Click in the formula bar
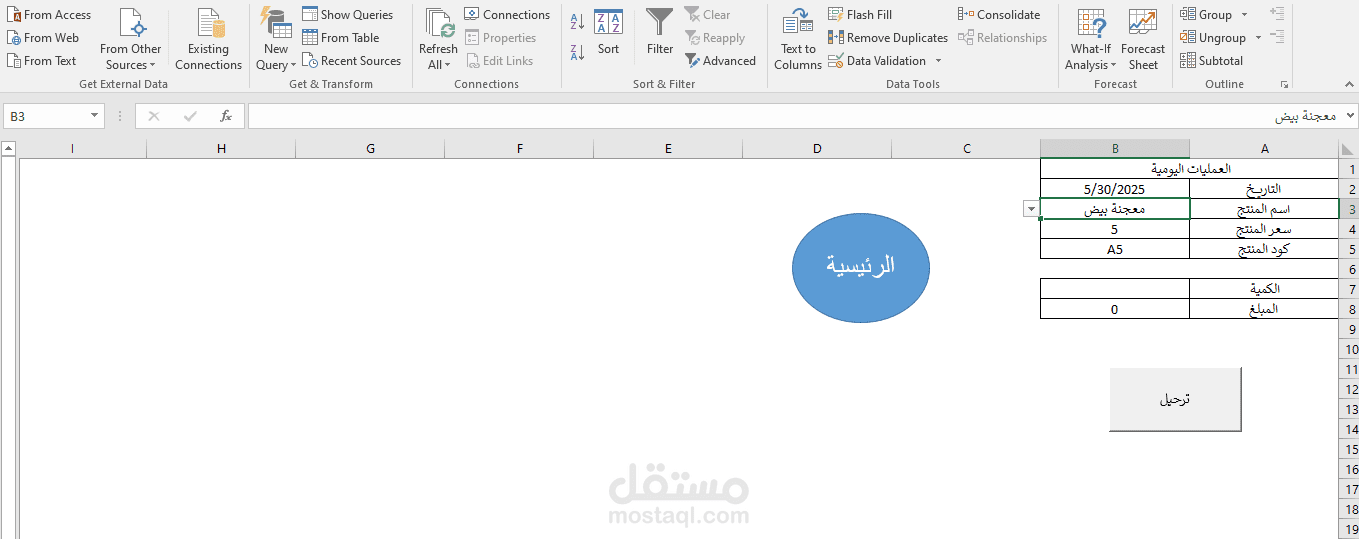 795,116
